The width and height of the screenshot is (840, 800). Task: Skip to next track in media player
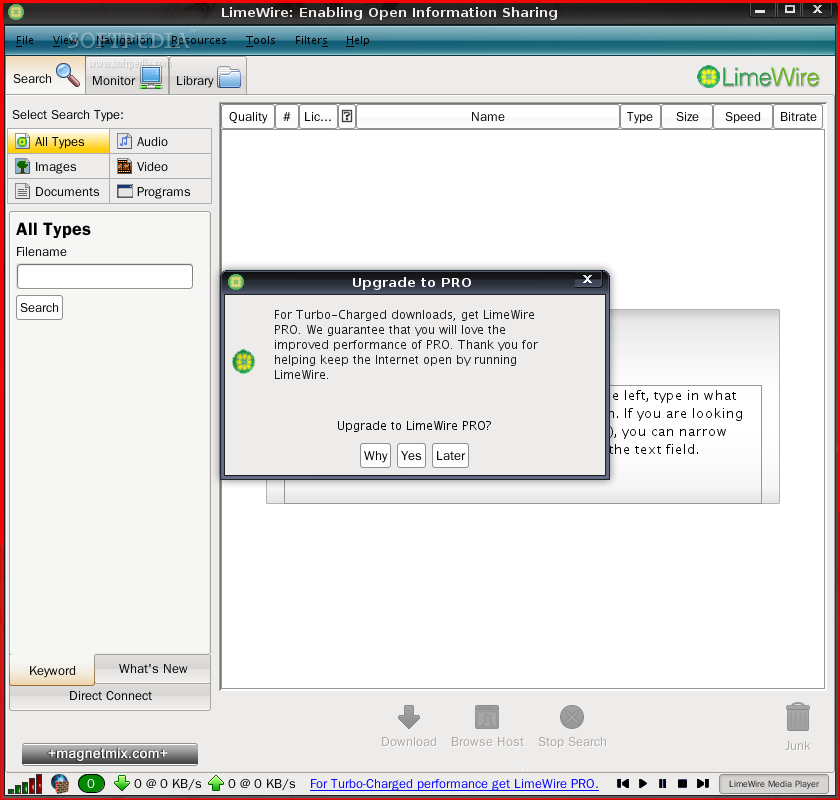(703, 783)
